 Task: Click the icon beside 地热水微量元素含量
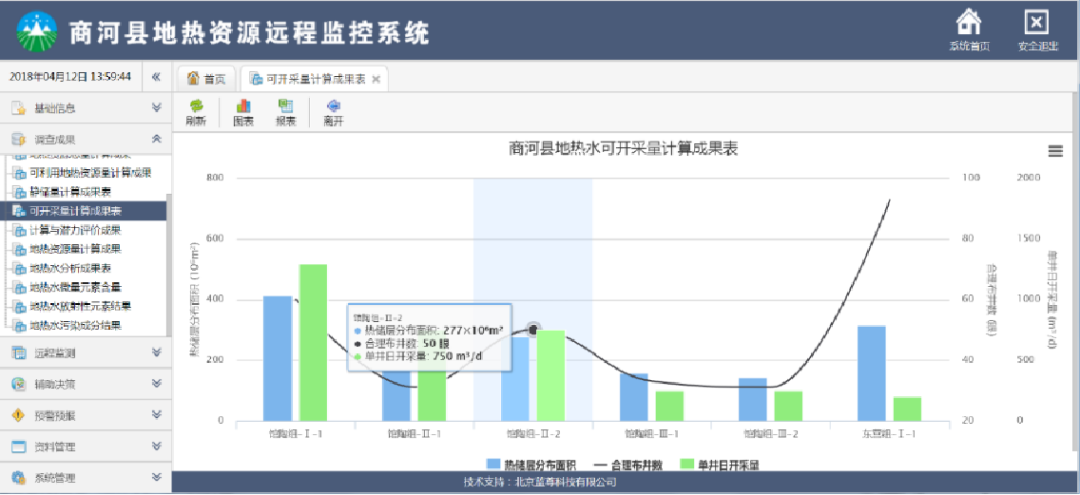point(20,287)
